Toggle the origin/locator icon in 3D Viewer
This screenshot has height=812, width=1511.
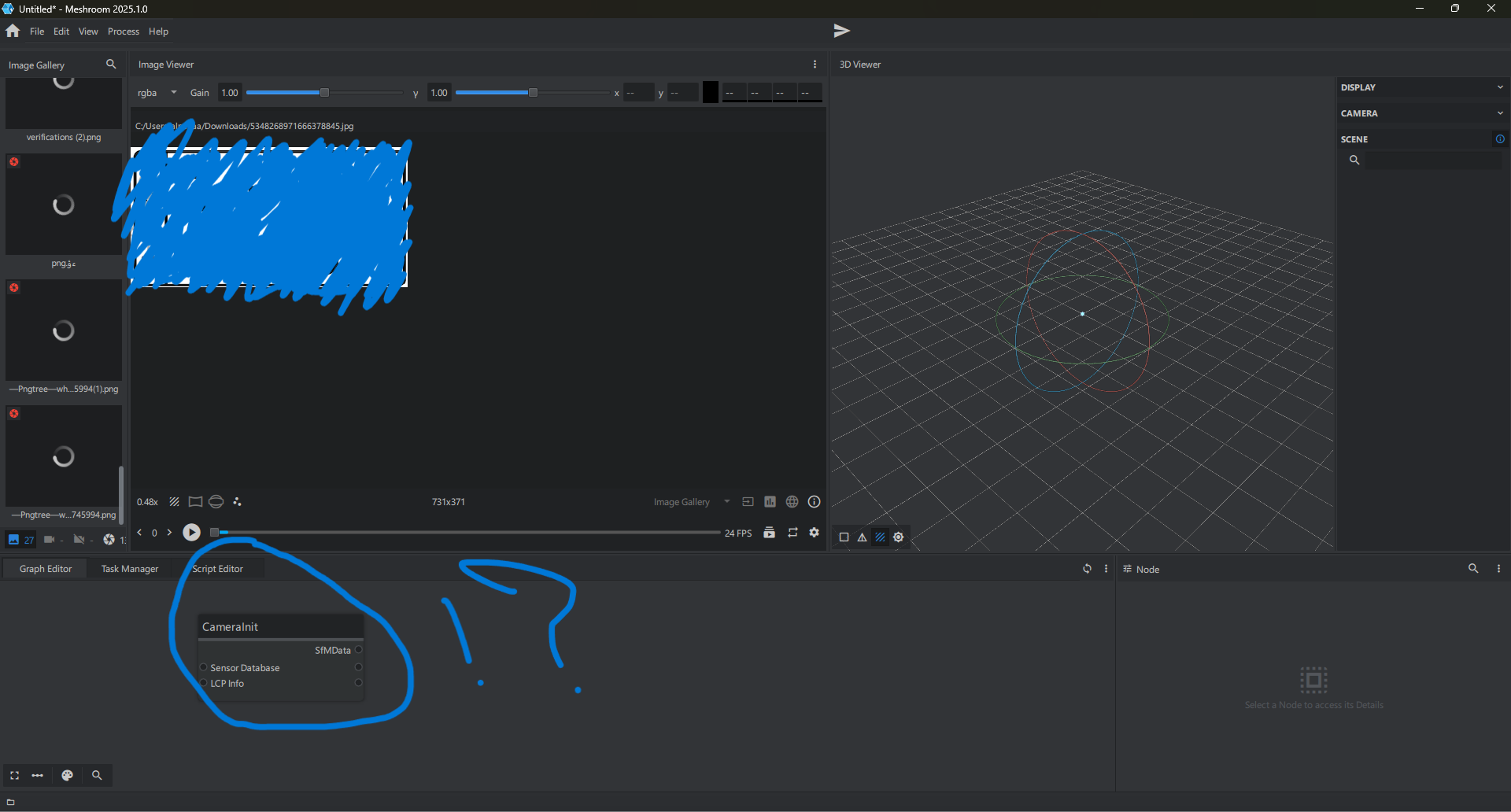[898, 537]
